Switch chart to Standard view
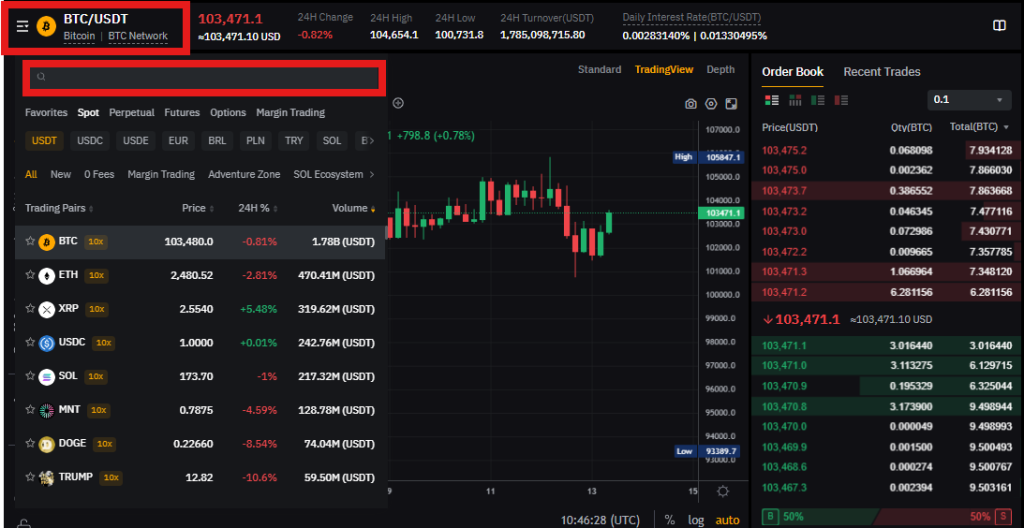1024x528 pixels. (600, 69)
